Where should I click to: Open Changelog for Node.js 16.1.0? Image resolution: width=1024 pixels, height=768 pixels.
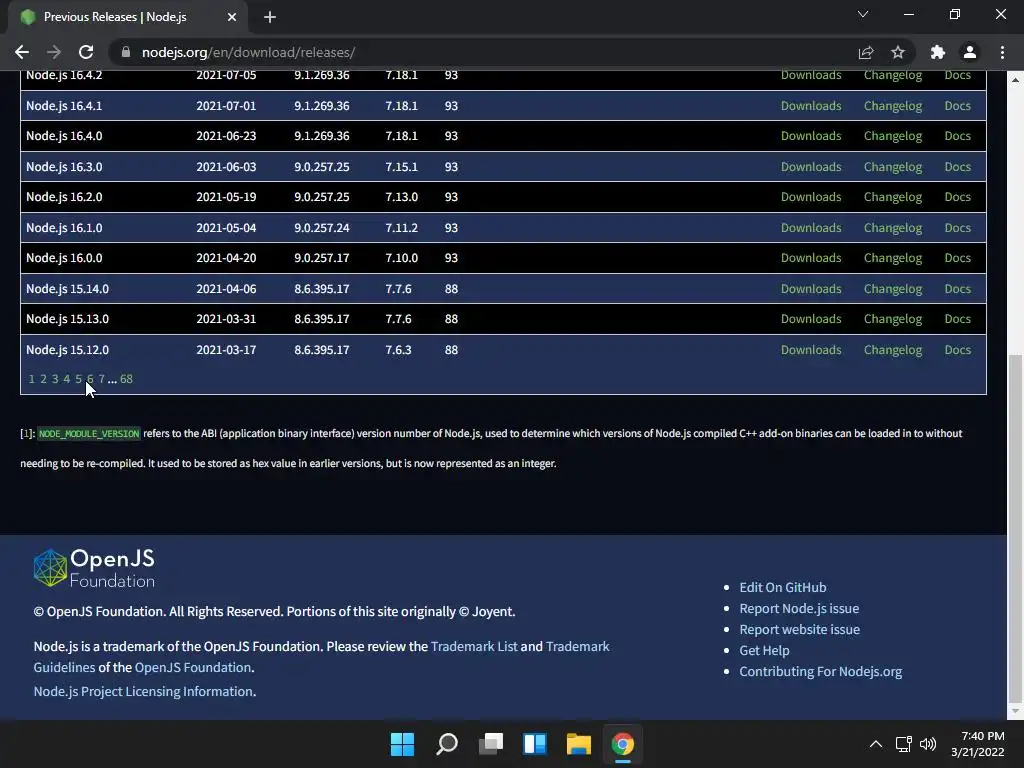893,228
